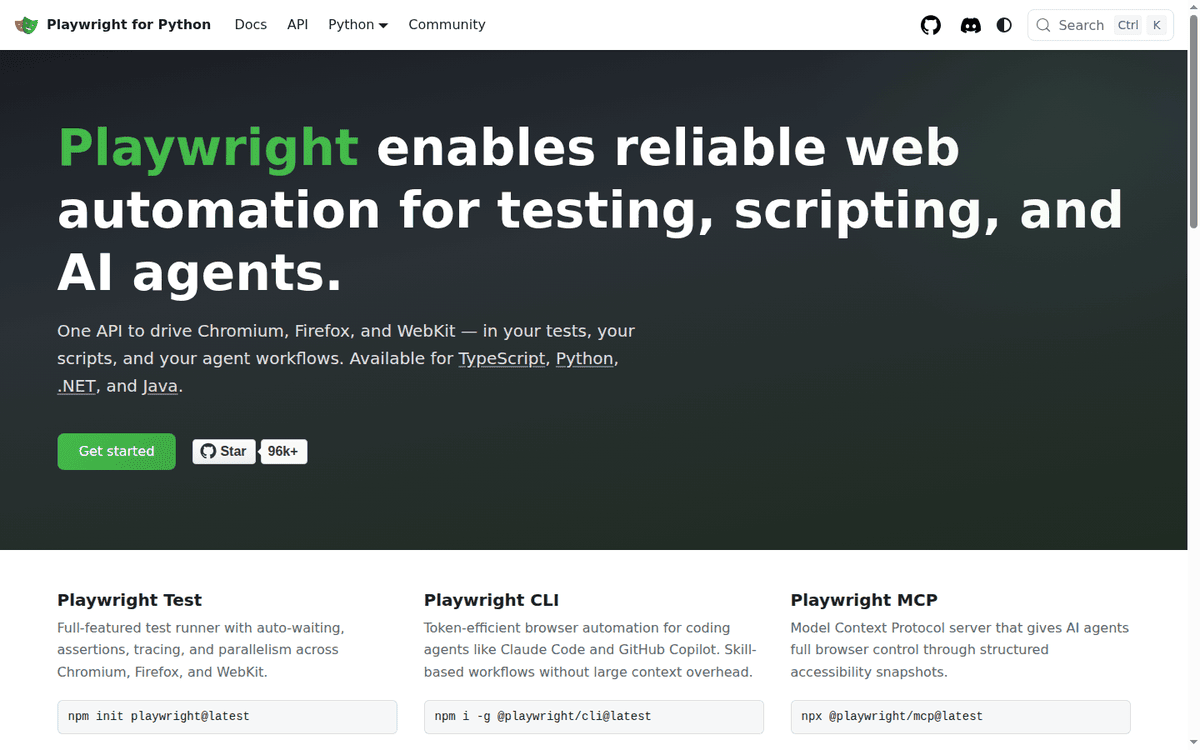Star the repository on GitHub
The height and width of the screenshot is (750, 1200).
pos(224,451)
